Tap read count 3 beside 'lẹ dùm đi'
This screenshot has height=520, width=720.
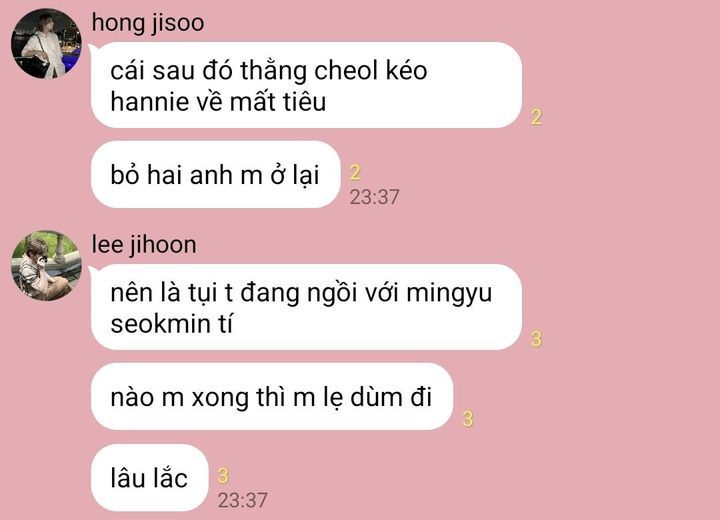[x=467, y=419]
